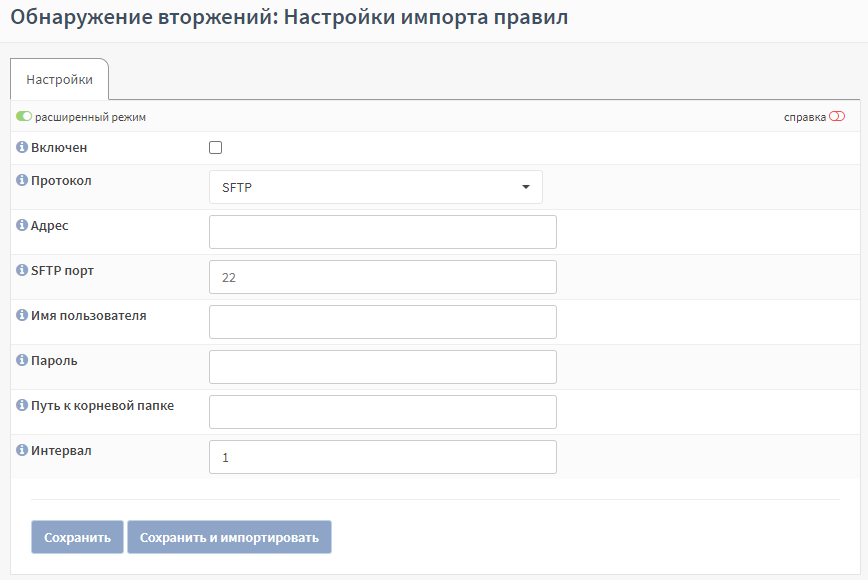Click info icon beside Интервал
This screenshot has height=580, width=868.
22,450
